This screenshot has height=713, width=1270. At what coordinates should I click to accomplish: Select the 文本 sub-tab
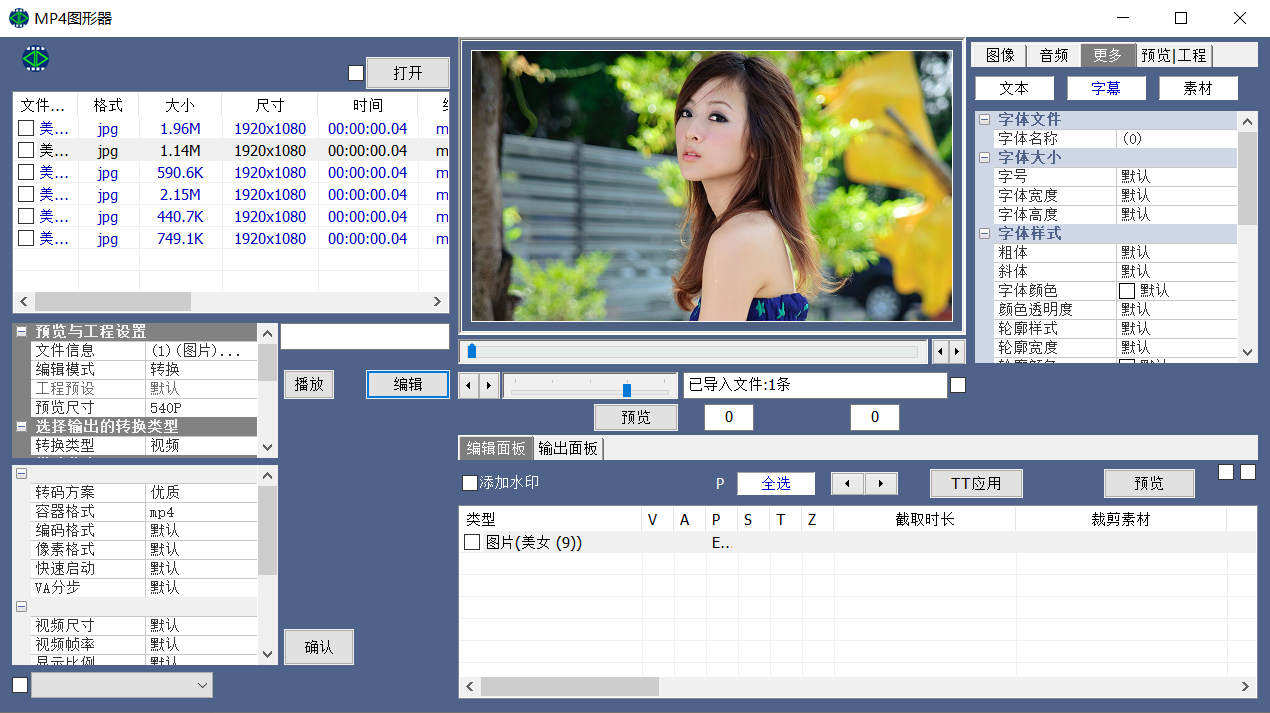tap(1014, 88)
